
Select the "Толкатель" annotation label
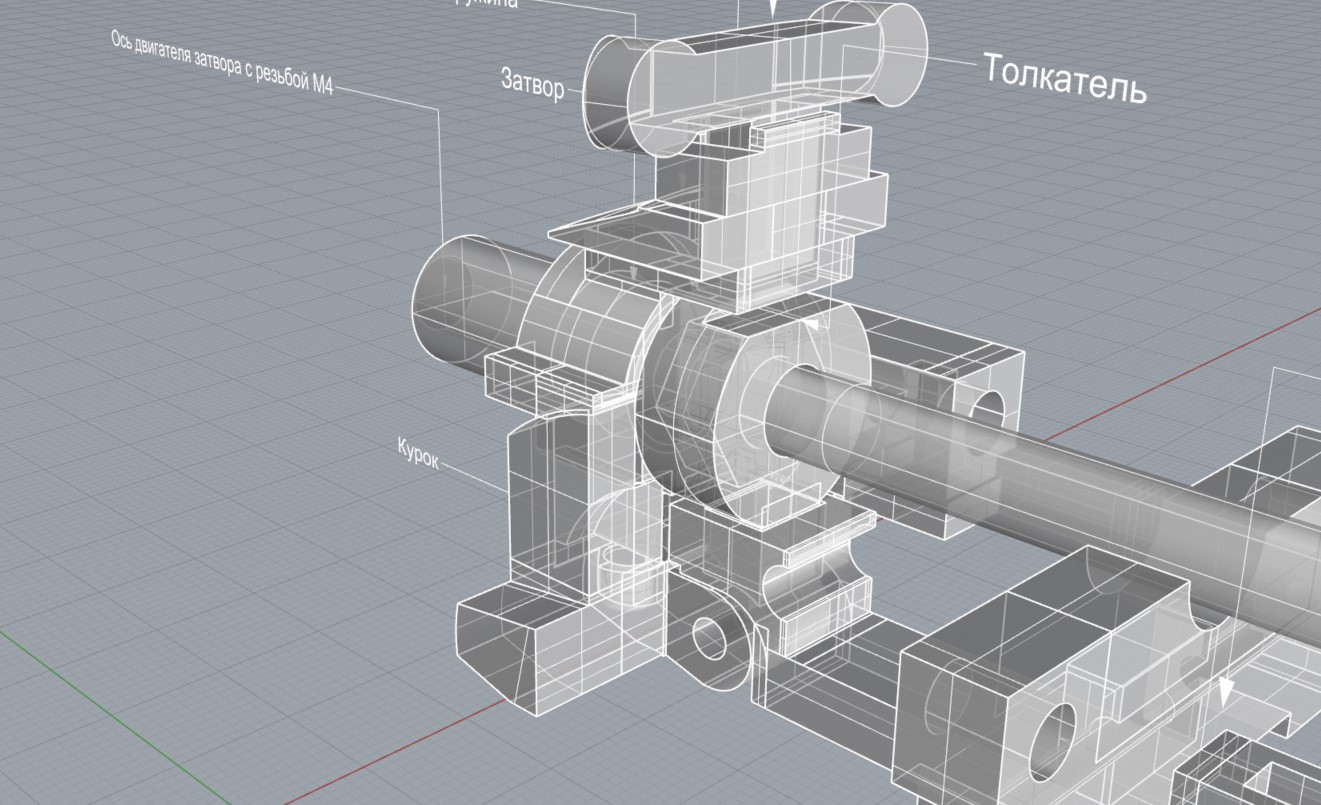pos(1064,79)
